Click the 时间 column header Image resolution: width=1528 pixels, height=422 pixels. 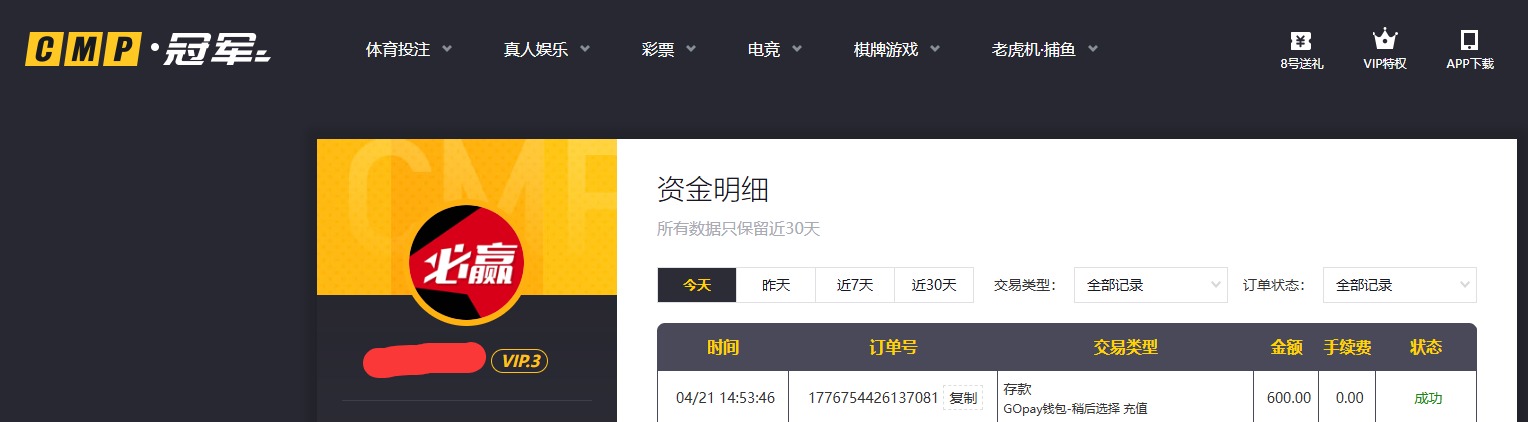723,347
